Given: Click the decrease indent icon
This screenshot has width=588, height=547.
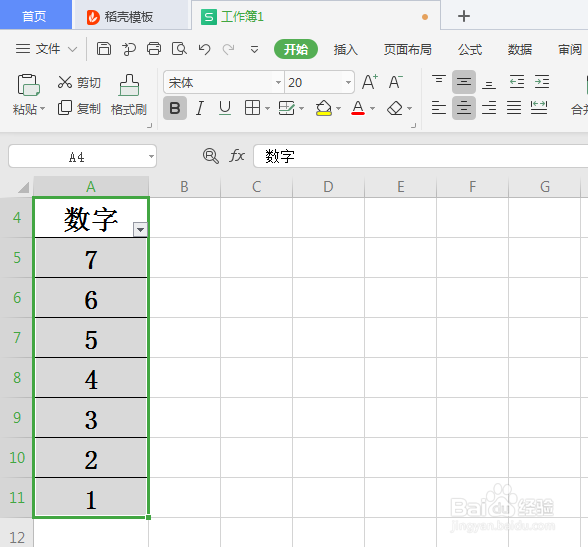Looking at the screenshot, I should click(517, 82).
